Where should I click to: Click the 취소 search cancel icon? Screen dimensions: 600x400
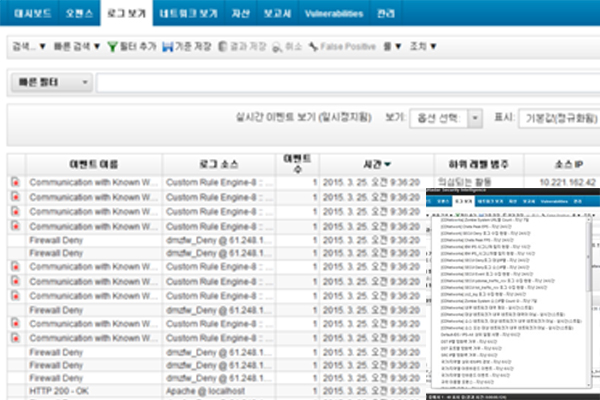point(277,47)
